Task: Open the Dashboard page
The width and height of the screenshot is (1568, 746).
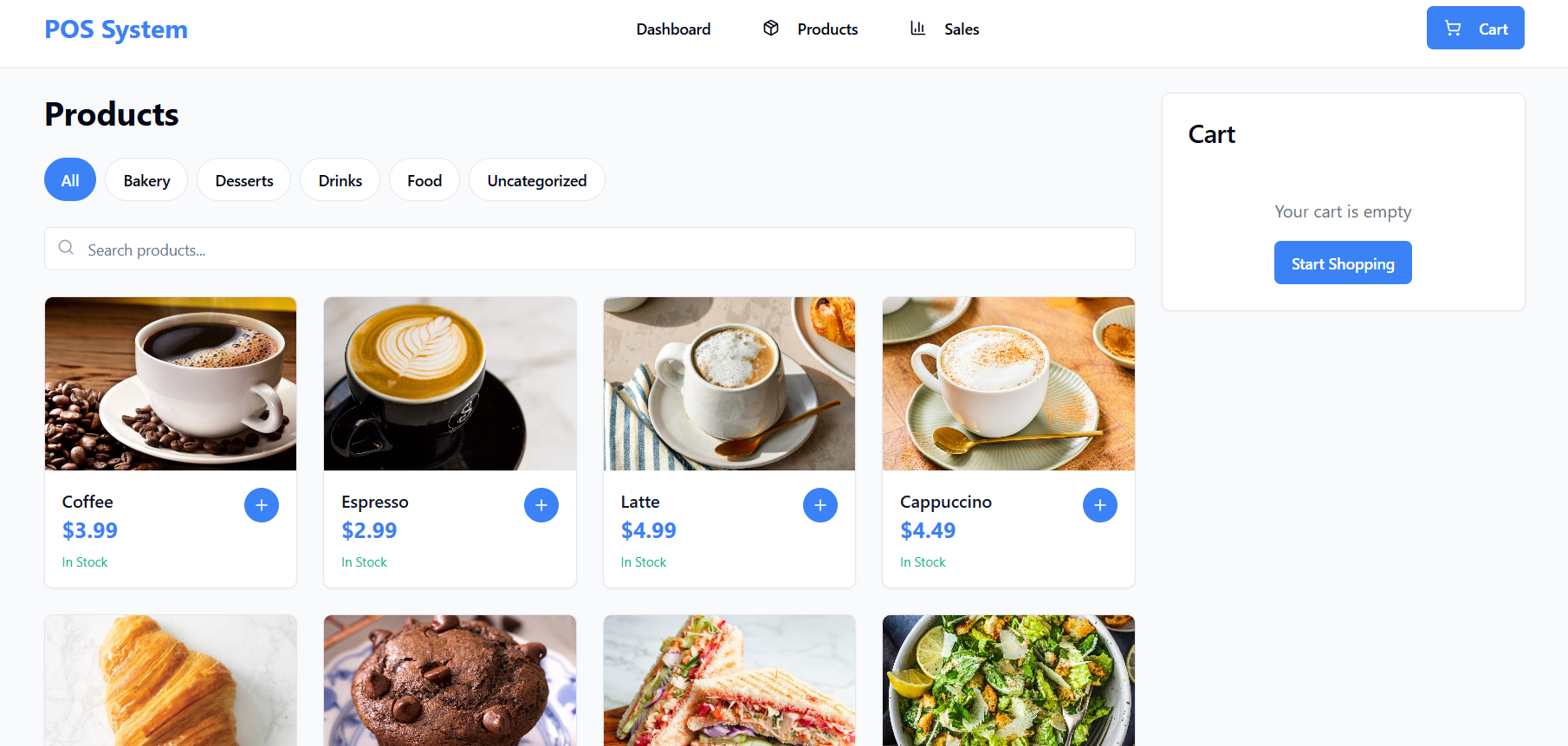Action: (673, 29)
